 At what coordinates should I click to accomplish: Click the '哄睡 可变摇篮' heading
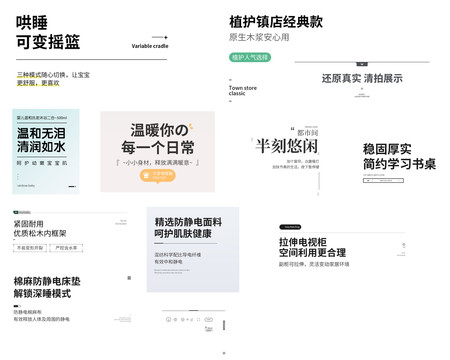pos(48,32)
